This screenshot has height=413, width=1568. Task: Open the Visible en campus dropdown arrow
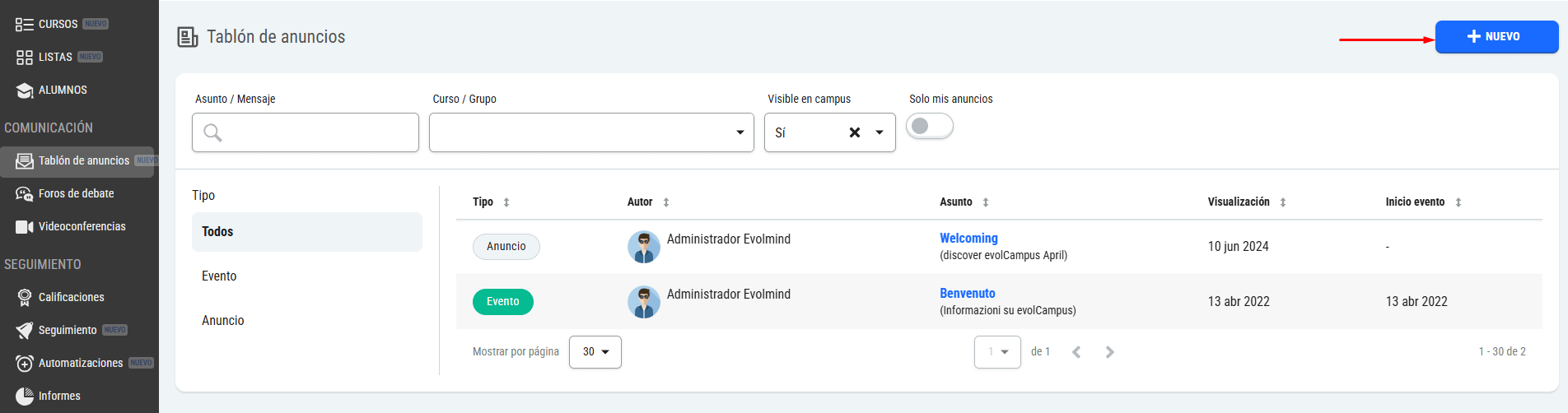pyautogui.click(x=880, y=132)
